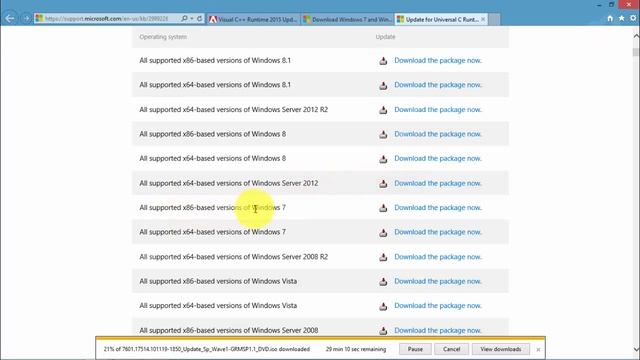Viewport: 640px width, 360px height.
Task: Download package for x64 Windows 8.1
Action: tap(438, 85)
